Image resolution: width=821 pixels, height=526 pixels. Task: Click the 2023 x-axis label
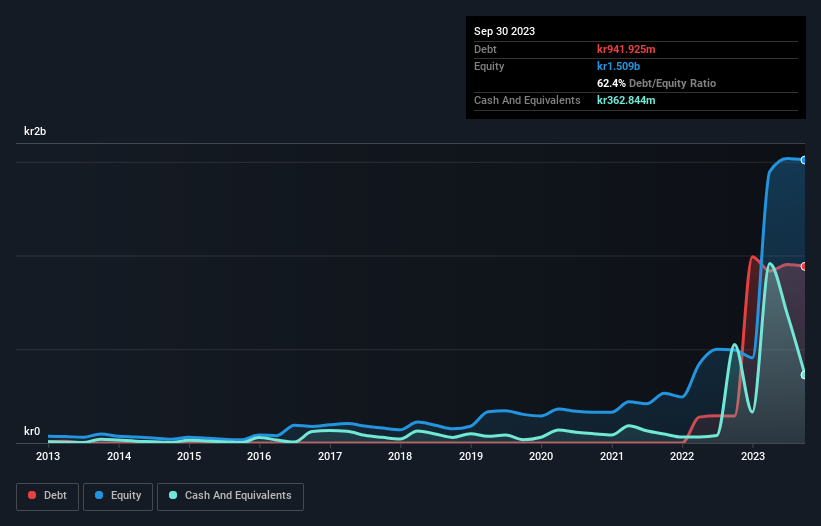tap(752, 456)
